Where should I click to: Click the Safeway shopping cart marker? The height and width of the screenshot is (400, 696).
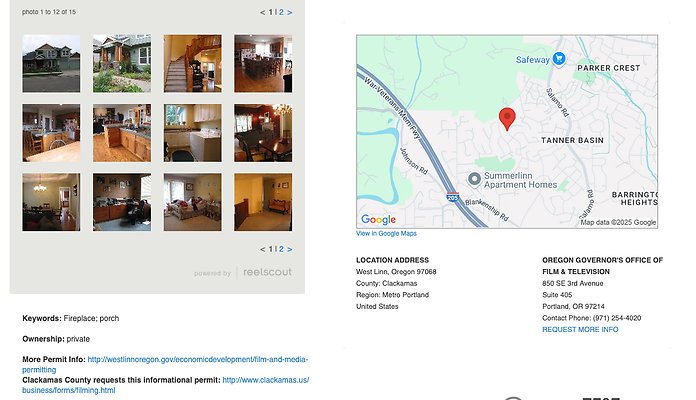[559, 59]
